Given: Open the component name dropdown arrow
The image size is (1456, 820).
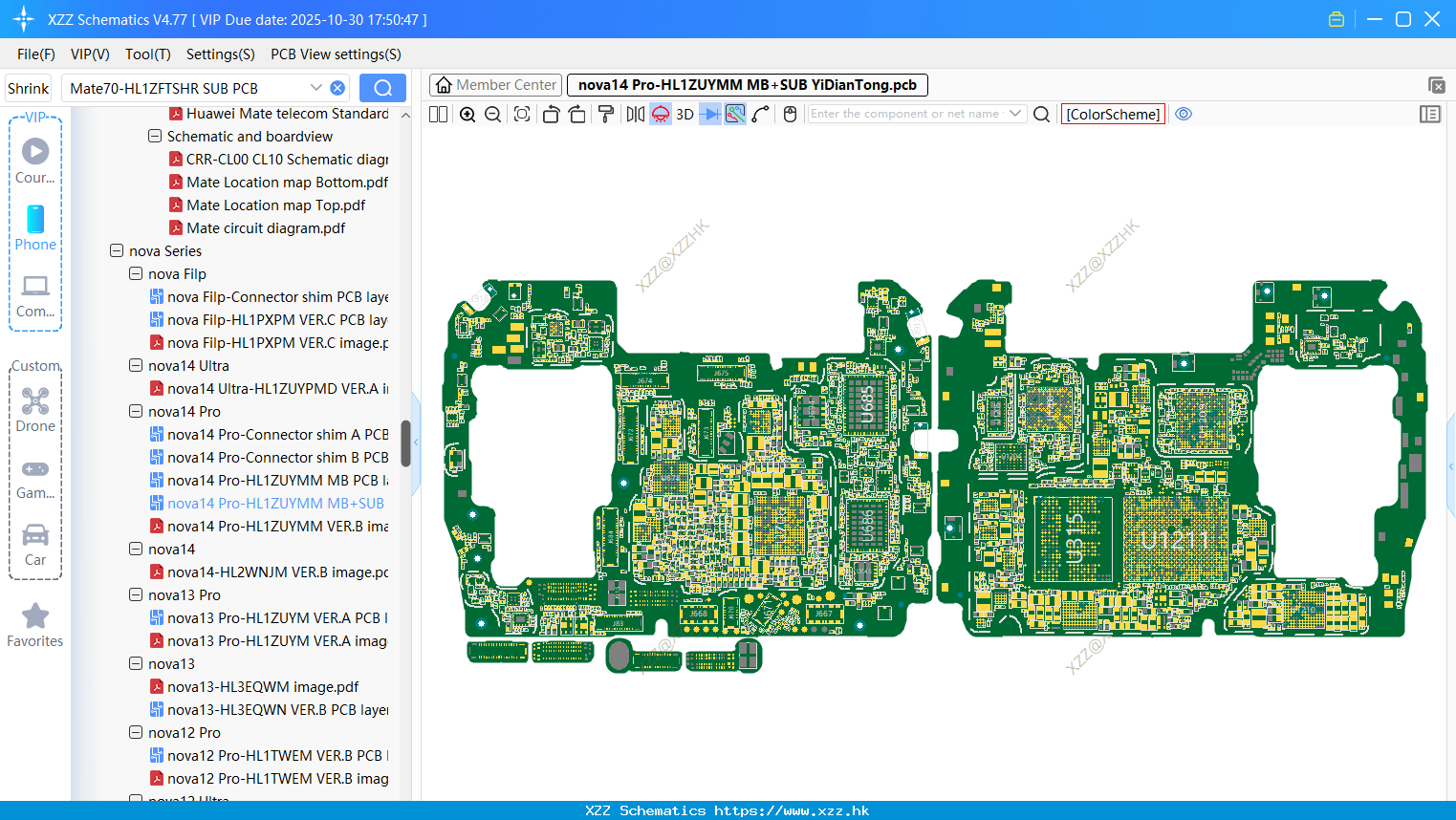Looking at the screenshot, I should click(1015, 114).
